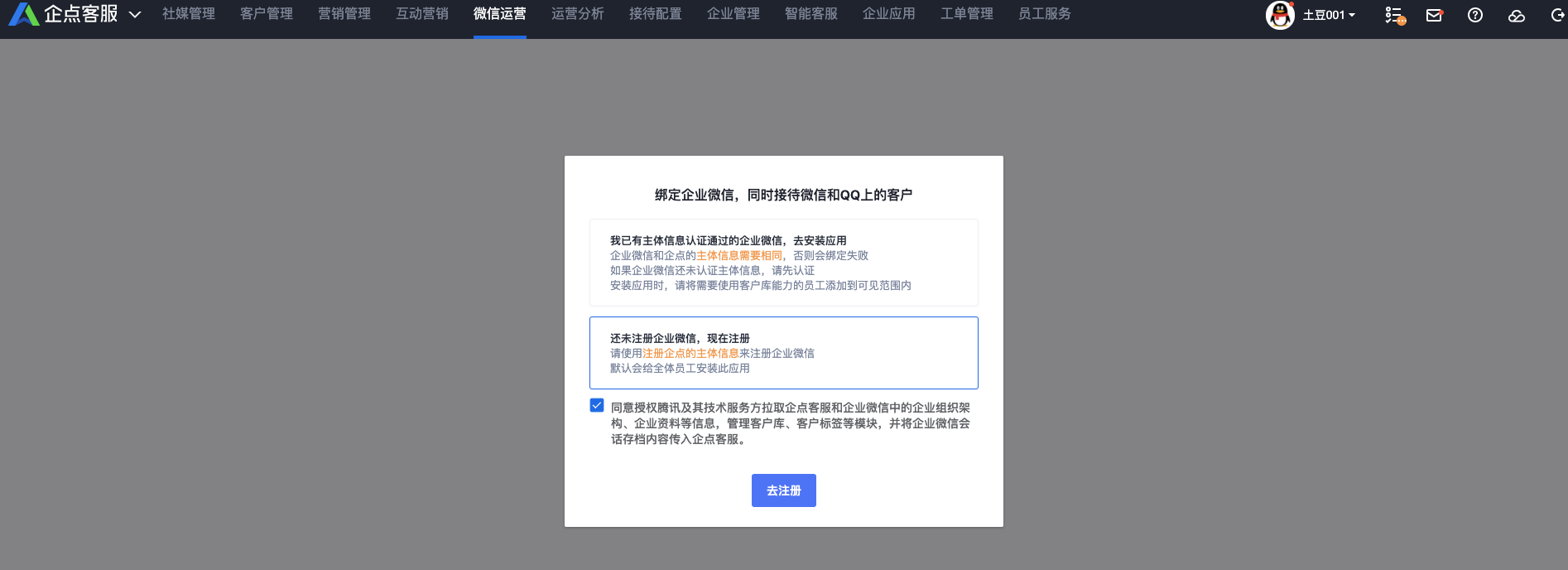Expand the 企点客服 product switcher chevron

point(135,15)
